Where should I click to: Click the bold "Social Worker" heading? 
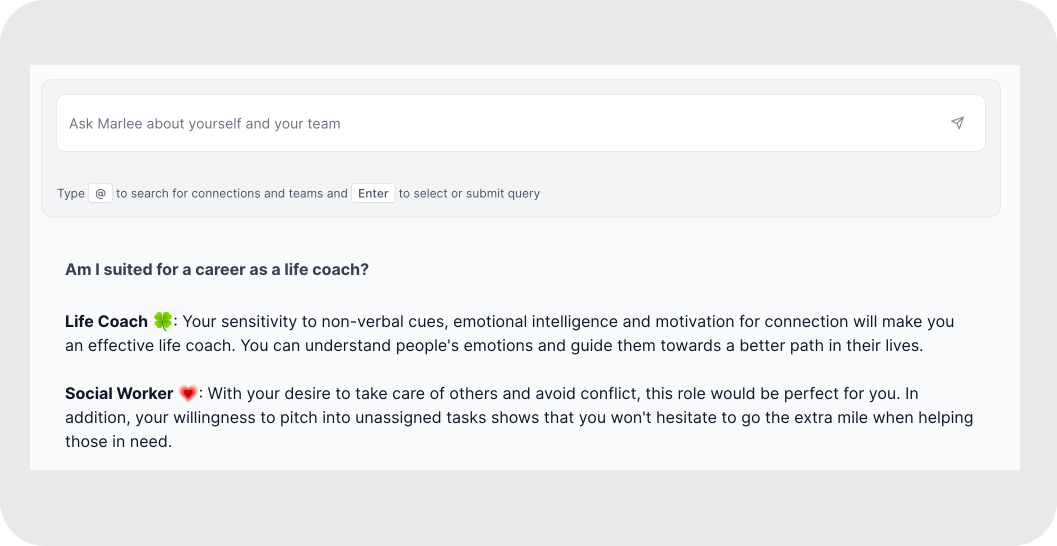pos(119,393)
